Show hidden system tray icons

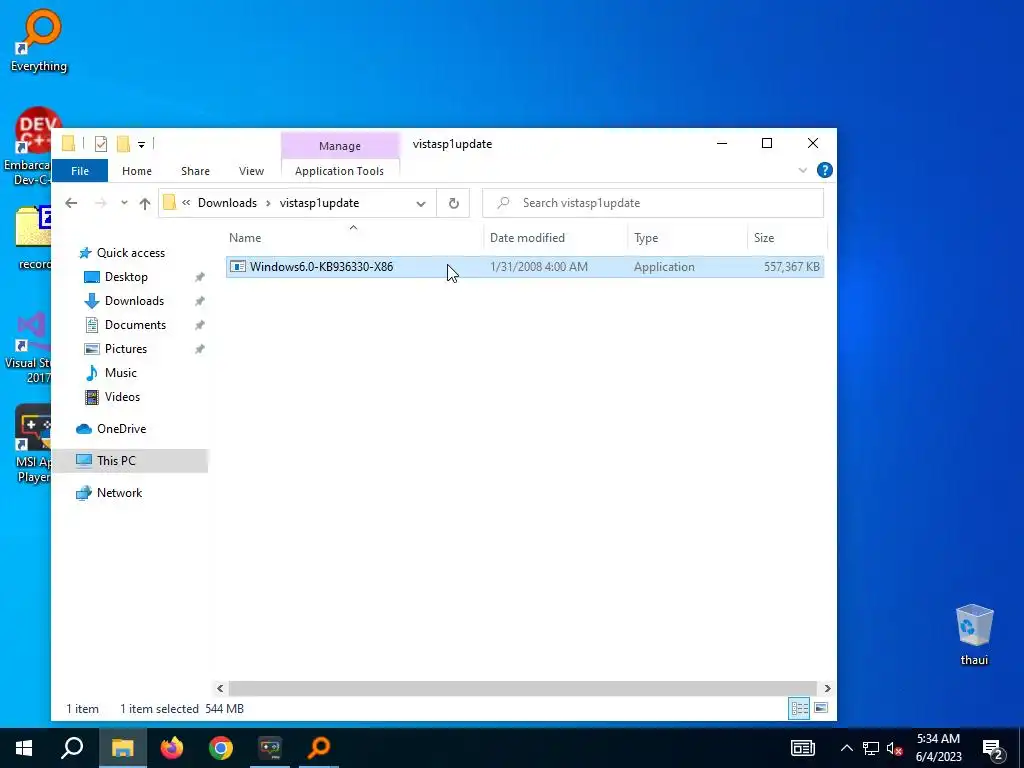click(846, 748)
